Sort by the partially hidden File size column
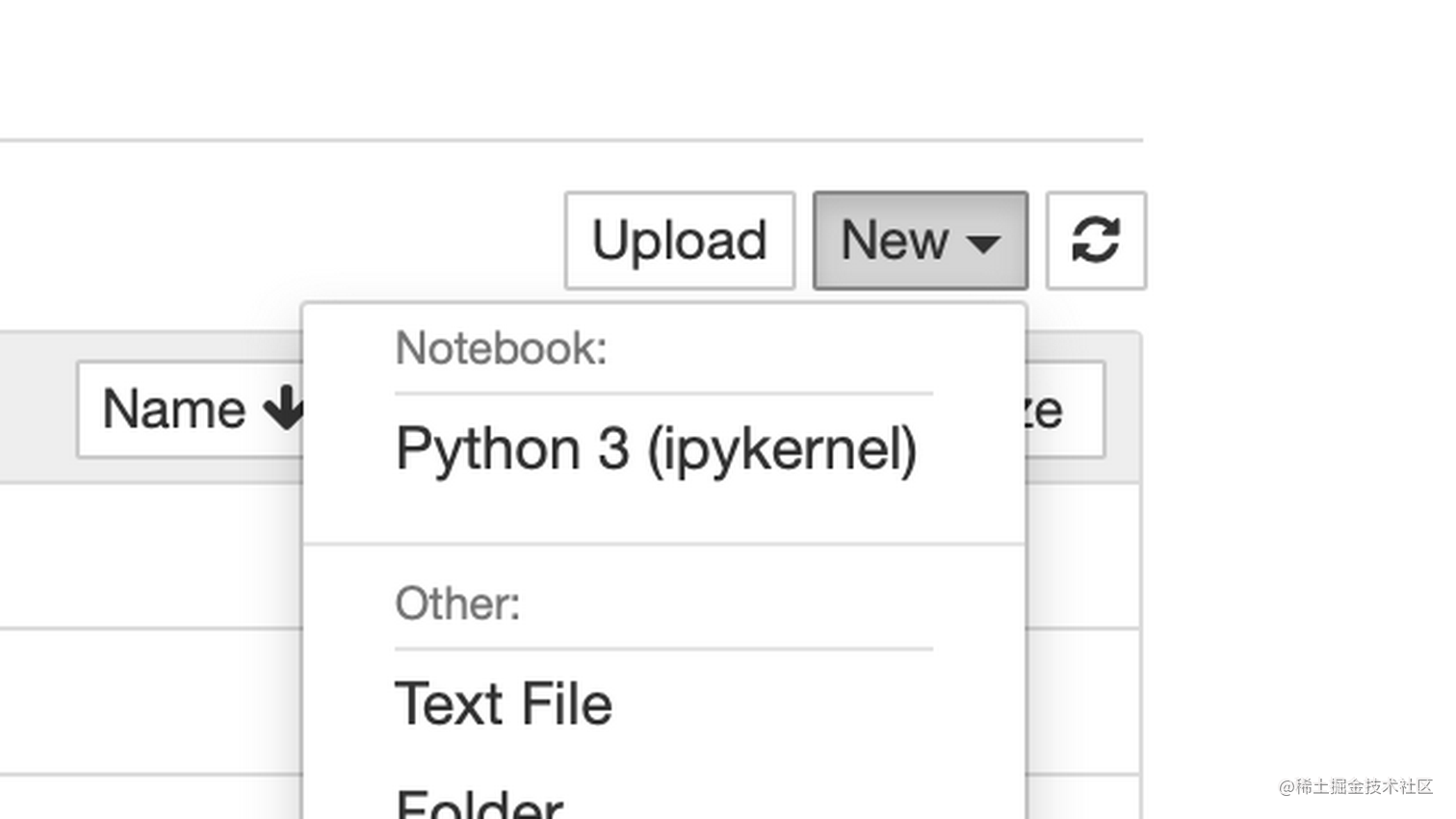The height and width of the screenshot is (819, 1456). (1065, 409)
